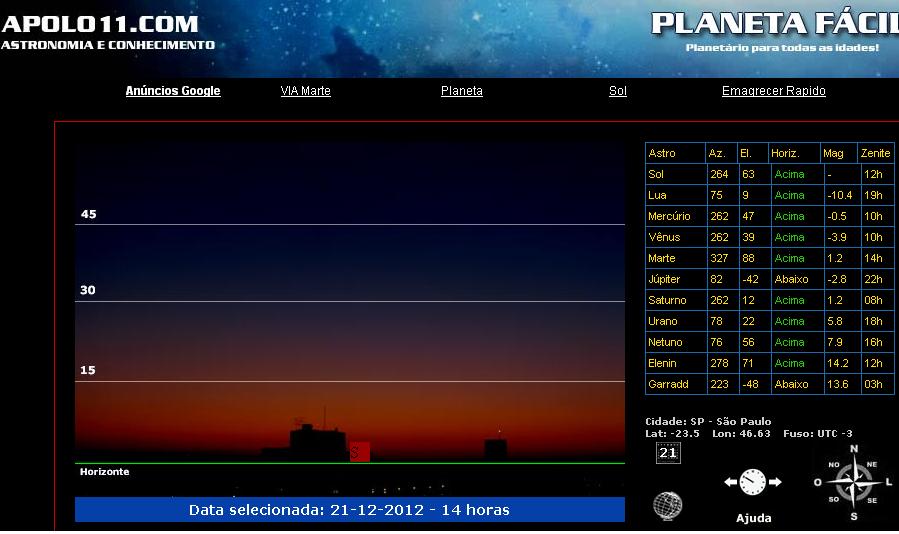Click the red S marker on horizon
The width and height of the screenshot is (899, 534).
coord(359,451)
